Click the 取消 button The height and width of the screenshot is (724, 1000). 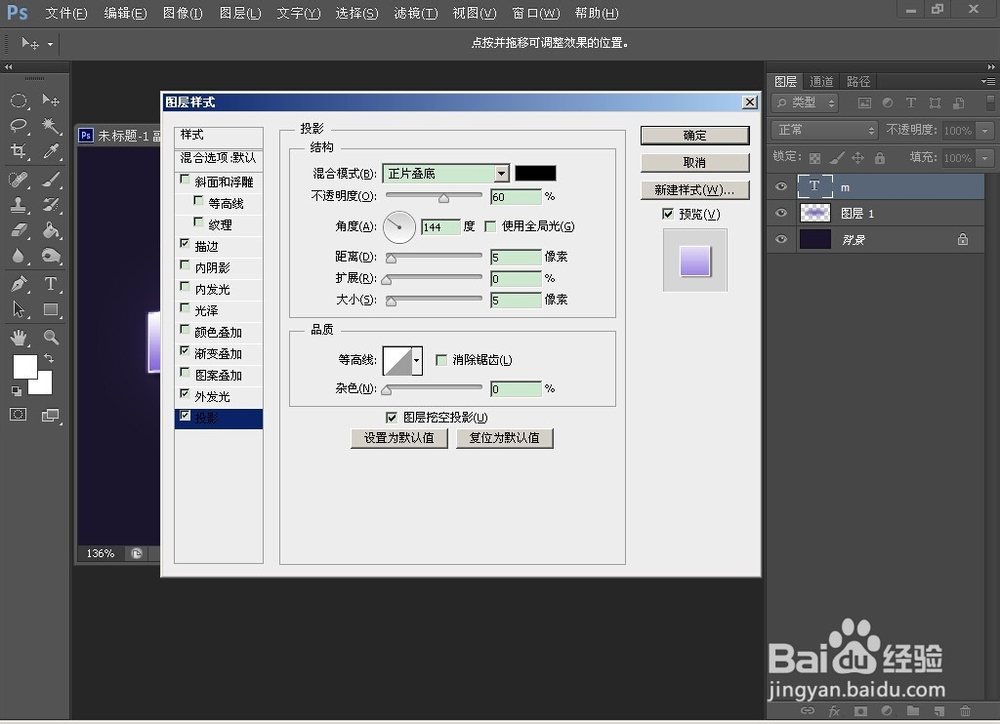tap(695, 163)
